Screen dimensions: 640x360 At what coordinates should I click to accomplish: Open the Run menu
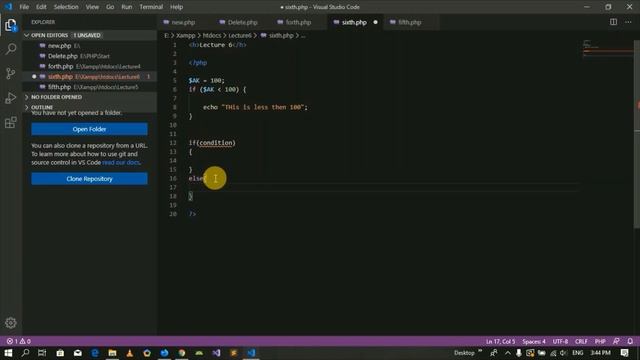point(127,7)
